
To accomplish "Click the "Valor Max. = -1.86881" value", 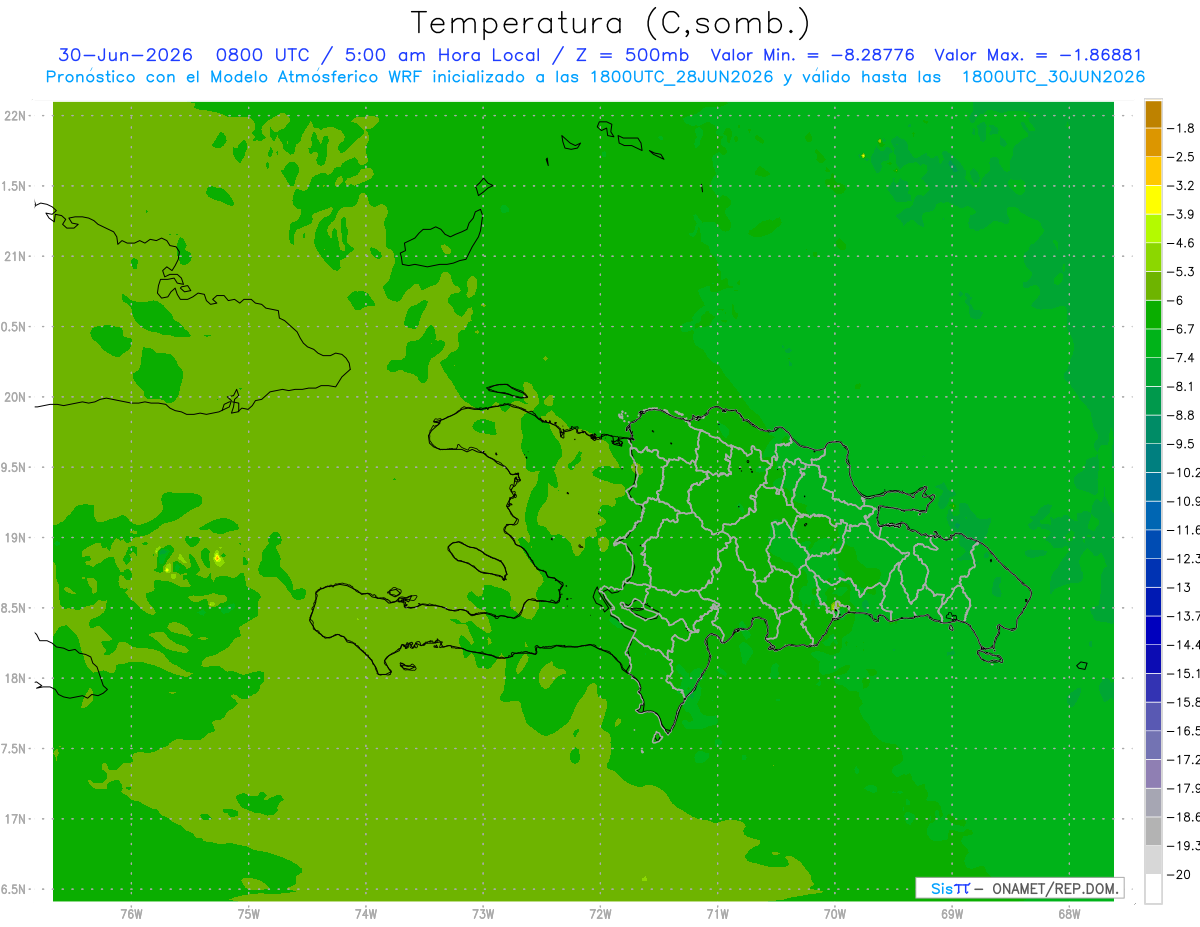I will coord(1038,55).
